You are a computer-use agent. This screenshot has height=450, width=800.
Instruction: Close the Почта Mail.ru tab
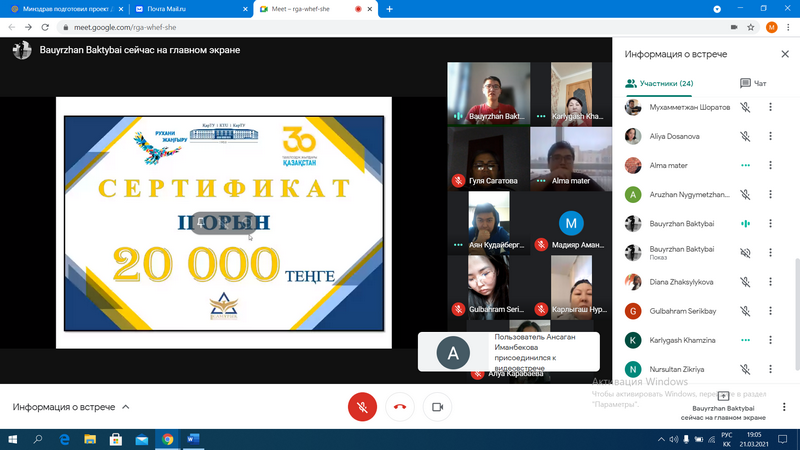click(245, 9)
